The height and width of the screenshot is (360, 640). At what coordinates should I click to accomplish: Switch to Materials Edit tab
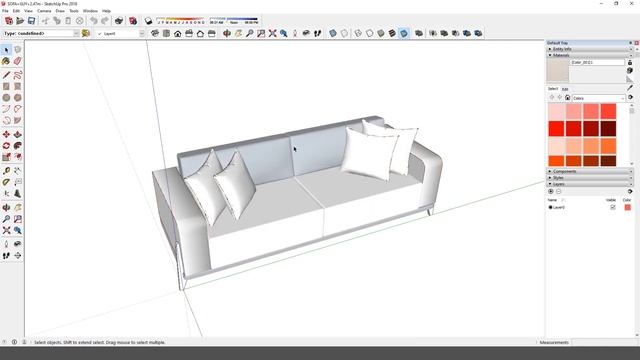click(565, 89)
